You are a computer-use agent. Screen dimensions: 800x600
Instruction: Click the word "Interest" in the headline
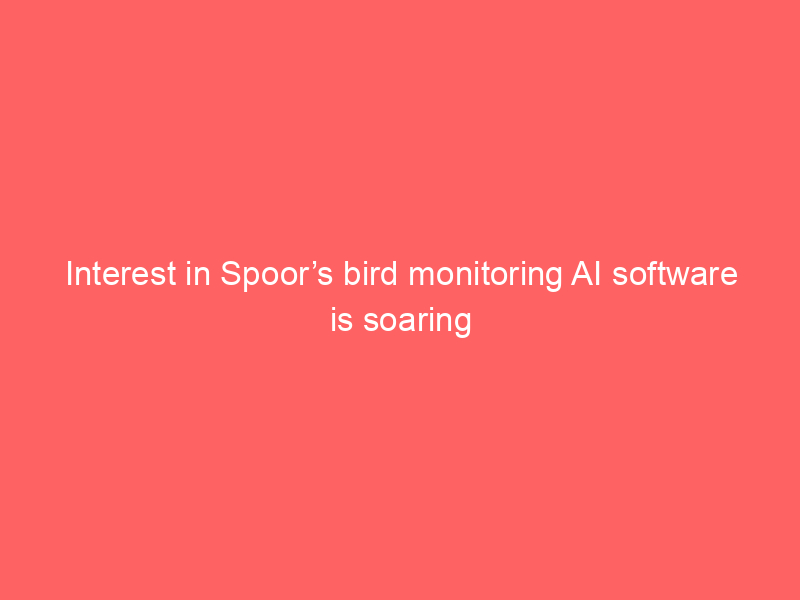pyautogui.click(x=121, y=274)
